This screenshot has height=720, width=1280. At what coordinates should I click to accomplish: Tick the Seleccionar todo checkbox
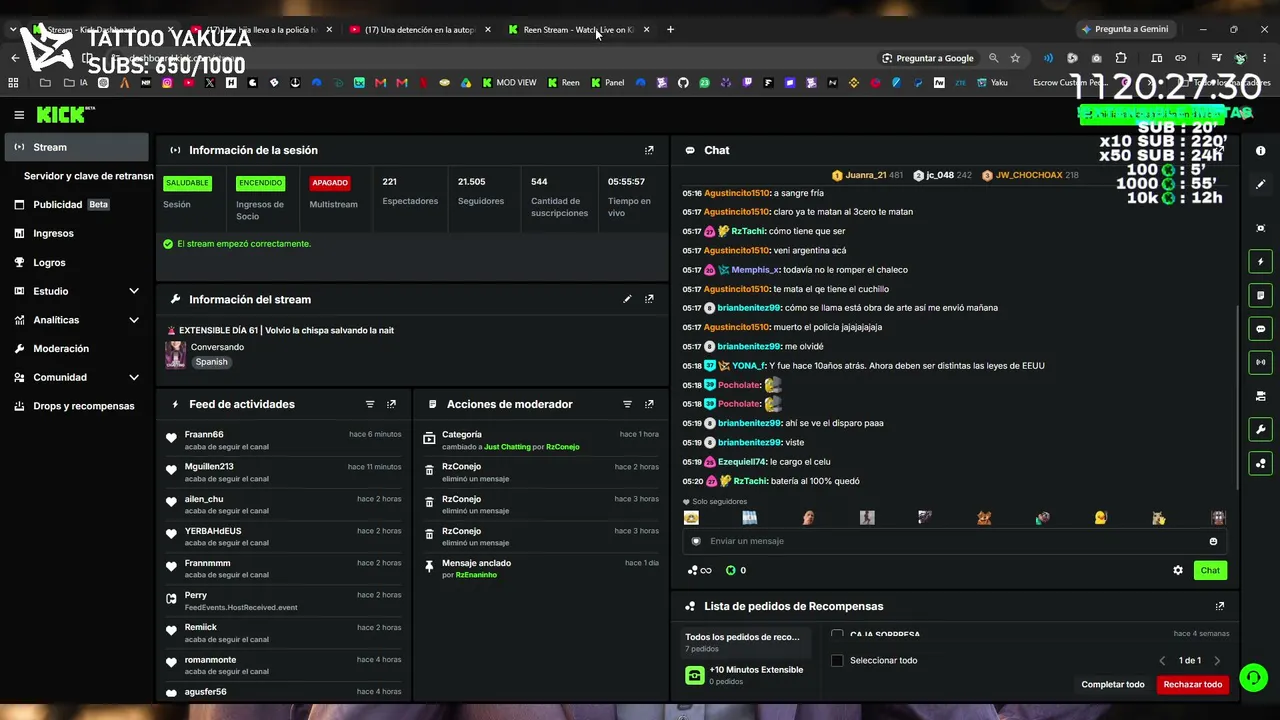click(837, 660)
